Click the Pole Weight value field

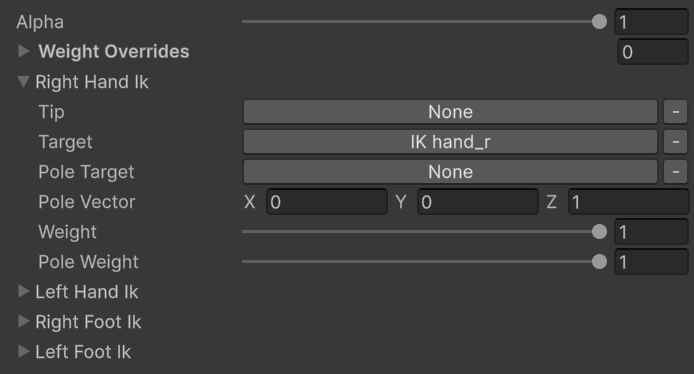[651, 262]
